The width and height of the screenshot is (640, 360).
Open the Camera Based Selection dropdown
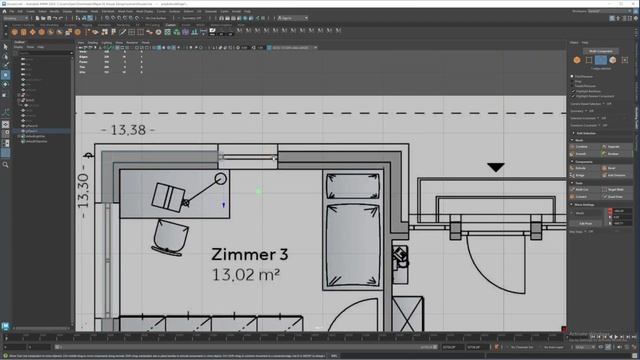(x=607, y=104)
